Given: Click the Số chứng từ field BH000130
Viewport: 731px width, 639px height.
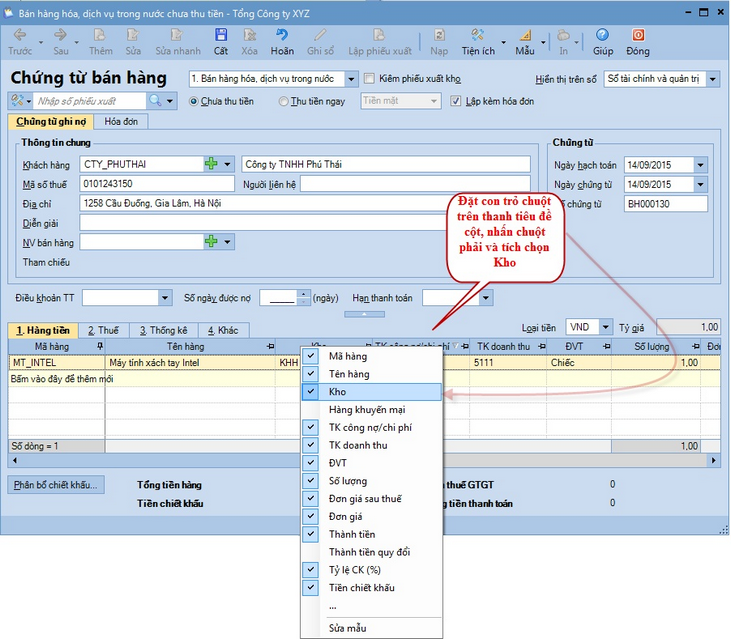Looking at the screenshot, I should 665,204.
